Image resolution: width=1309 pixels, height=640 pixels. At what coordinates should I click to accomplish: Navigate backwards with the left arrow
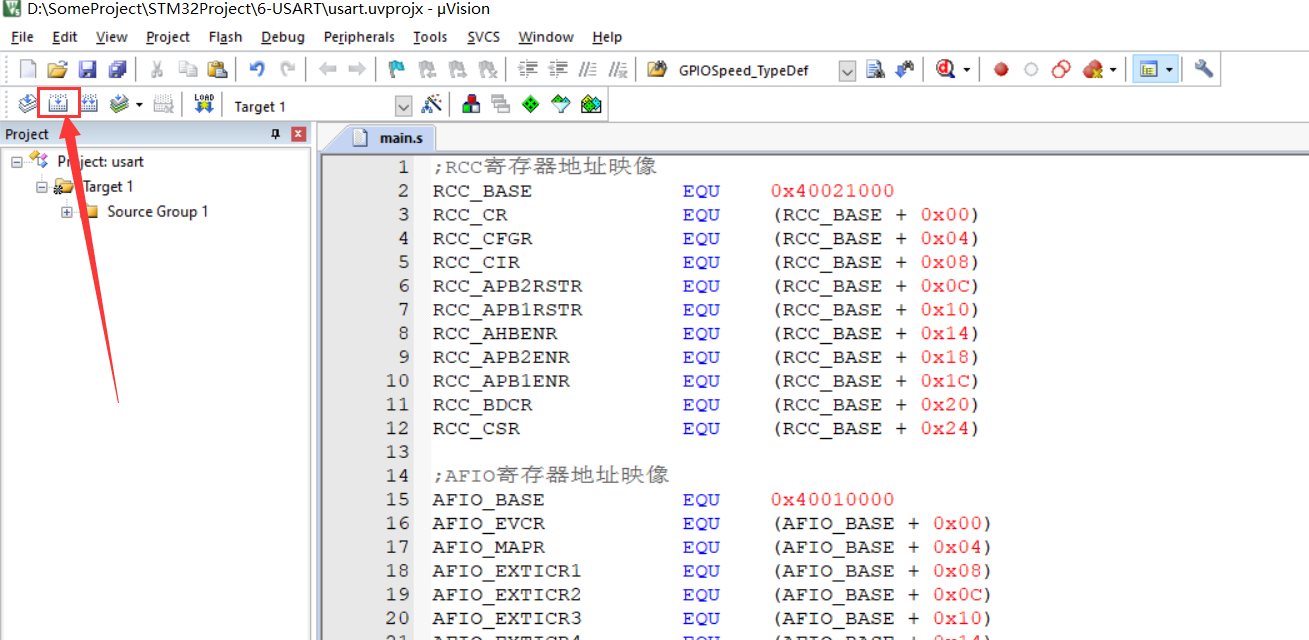click(x=327, y=69)
